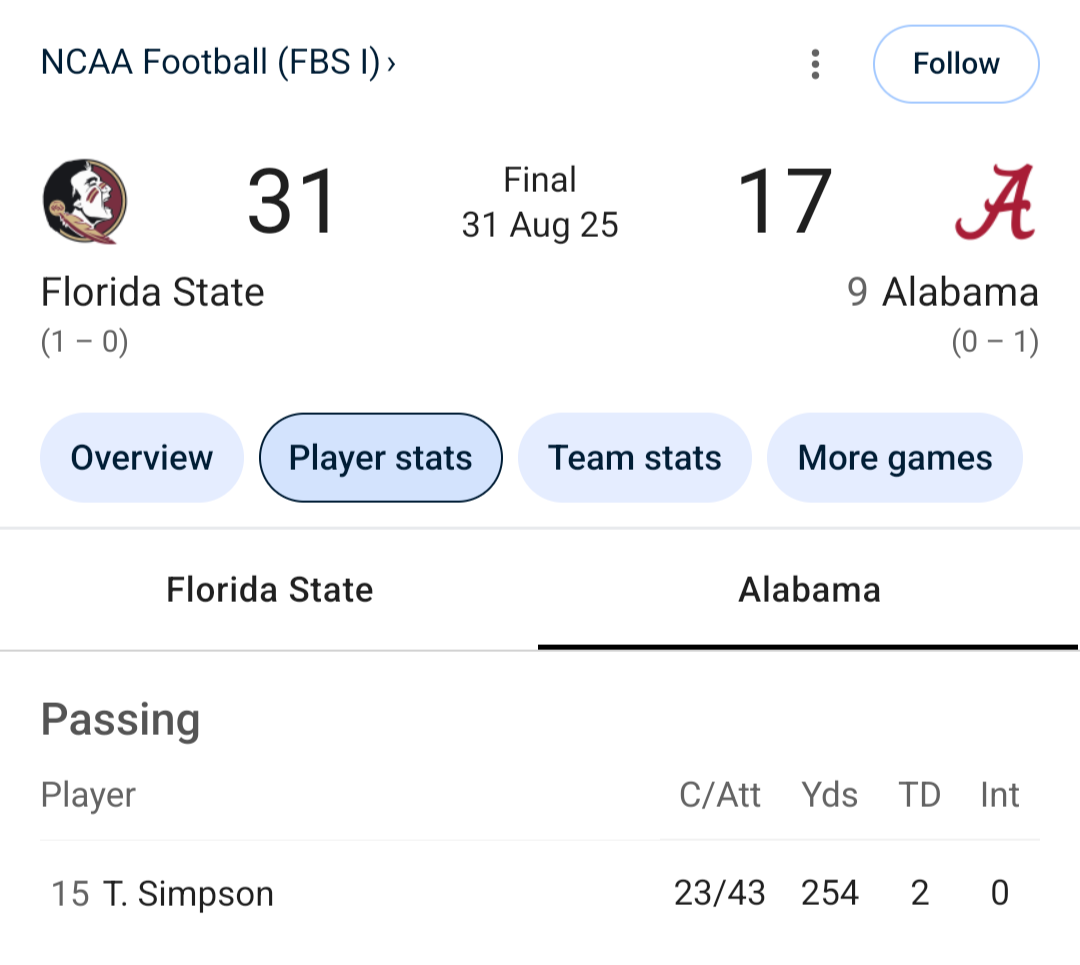
Task: Select the Player stats chip
Action: tap(380, 458)
